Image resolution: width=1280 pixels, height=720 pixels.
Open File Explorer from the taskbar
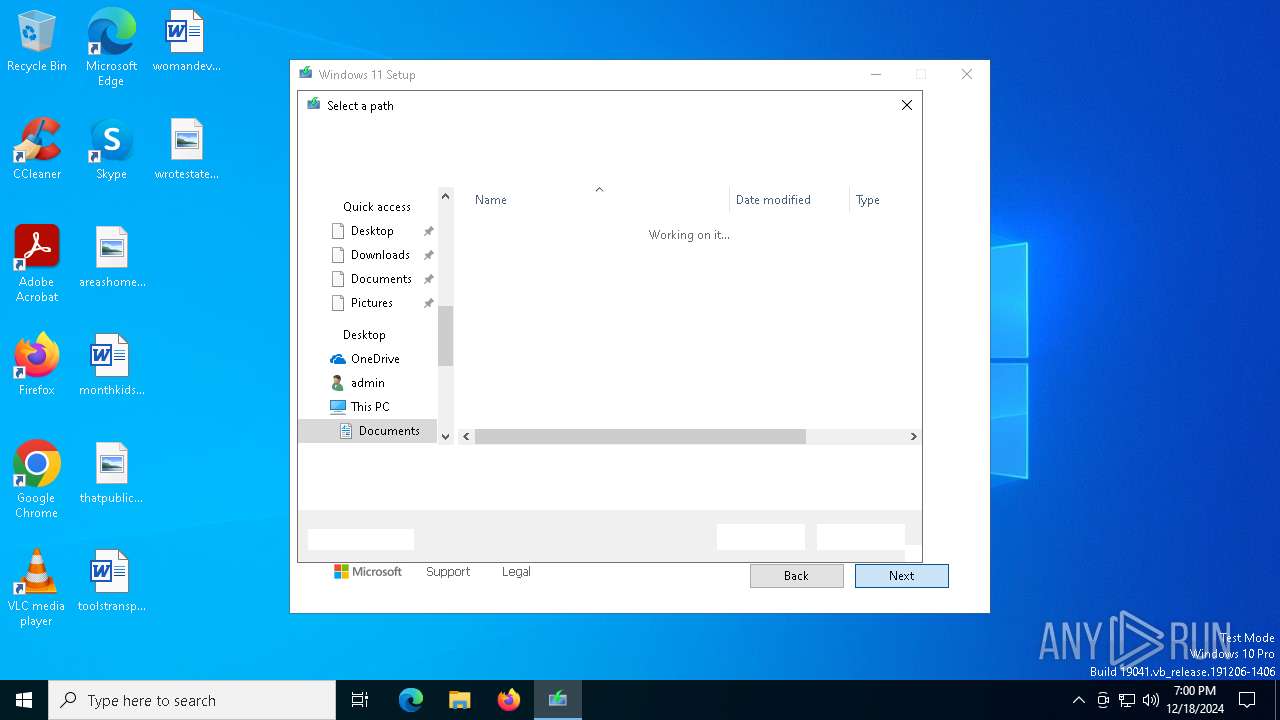(459, 700)
